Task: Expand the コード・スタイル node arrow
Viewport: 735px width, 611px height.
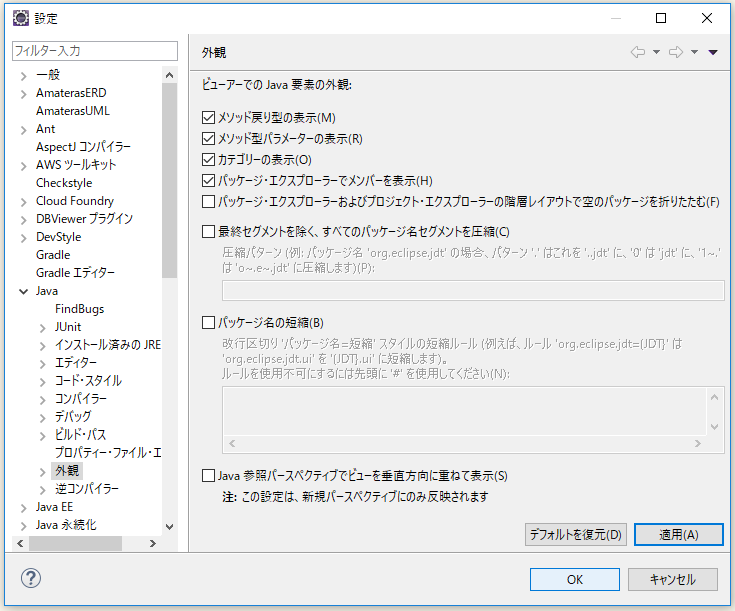Action: [x=43, y=382]
